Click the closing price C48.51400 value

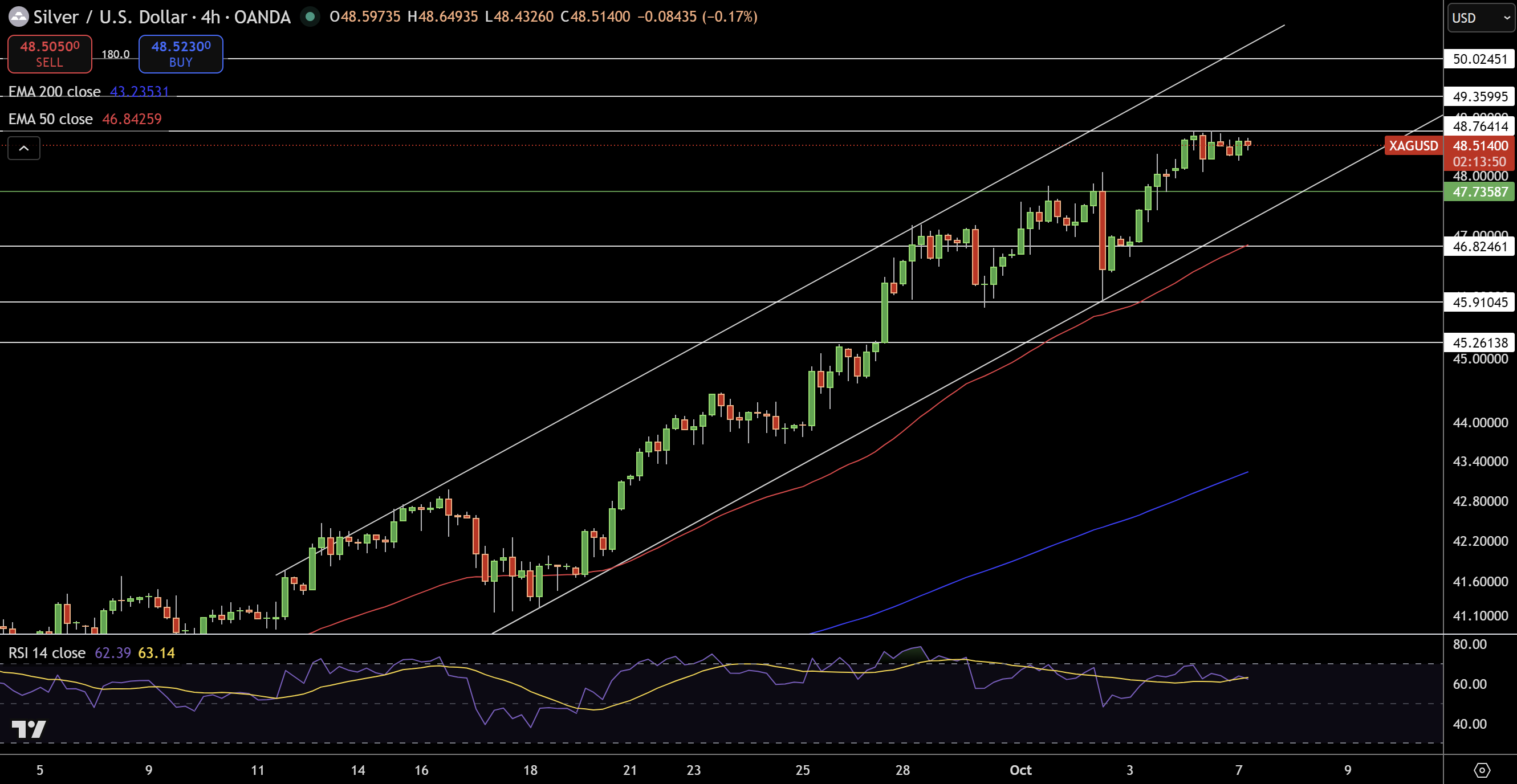click(x=595, y=17)
